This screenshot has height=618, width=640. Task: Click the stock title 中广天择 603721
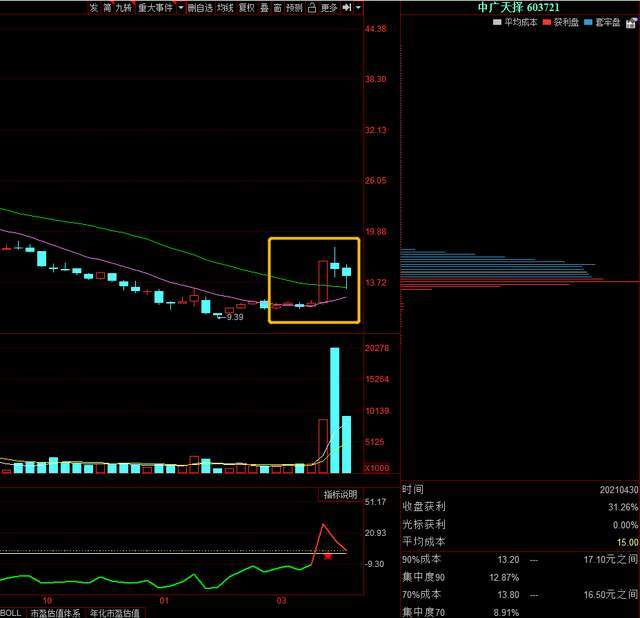pos(518,7)
